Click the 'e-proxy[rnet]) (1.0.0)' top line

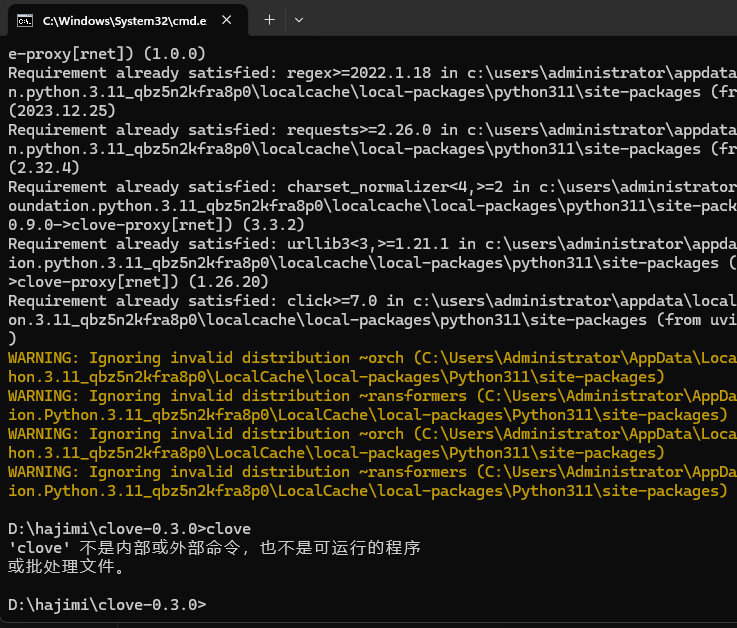[106, 54]
